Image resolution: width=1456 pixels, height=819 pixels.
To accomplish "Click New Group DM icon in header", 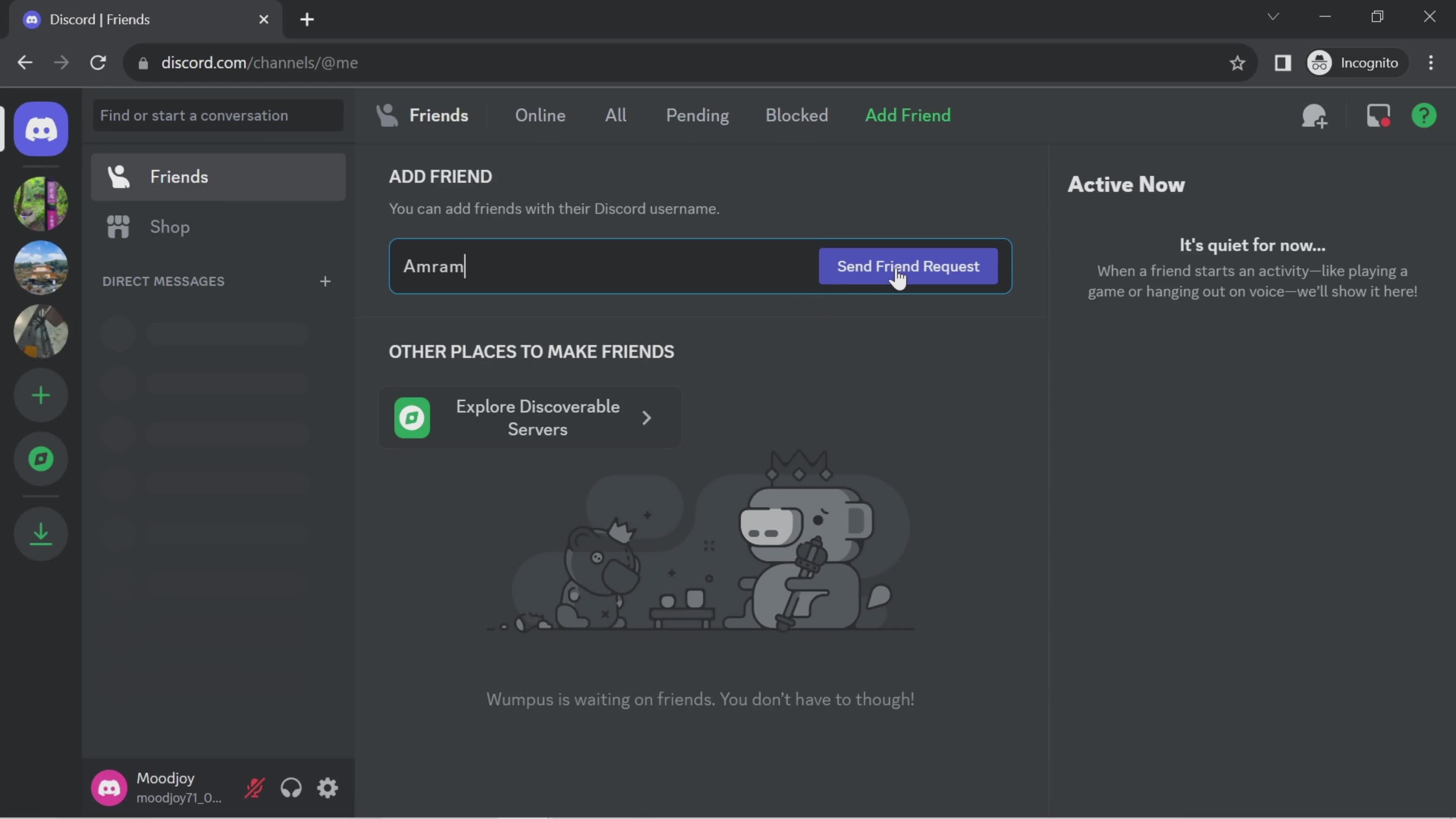I will (x=1314, y=116).
